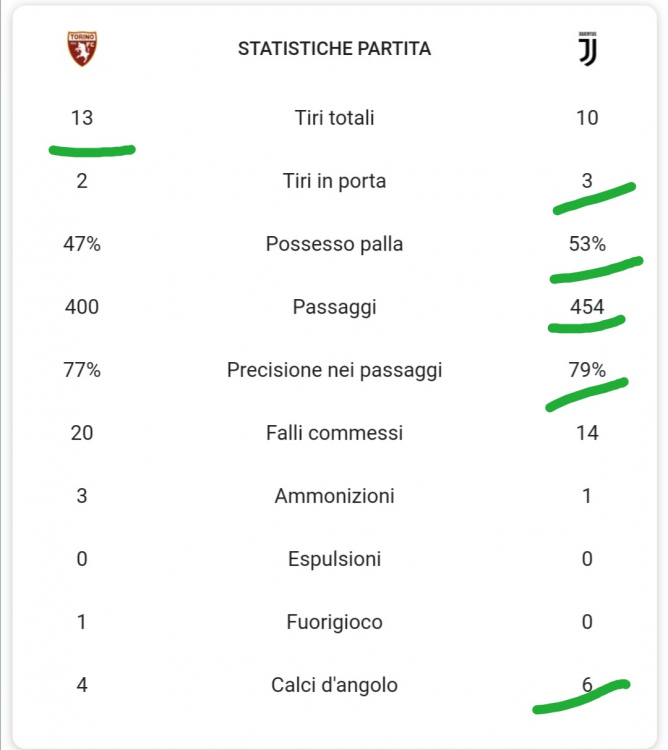This screenshot has height=750, width=668.
Task: Select the Ammonizioni row label
Action: 334,496
